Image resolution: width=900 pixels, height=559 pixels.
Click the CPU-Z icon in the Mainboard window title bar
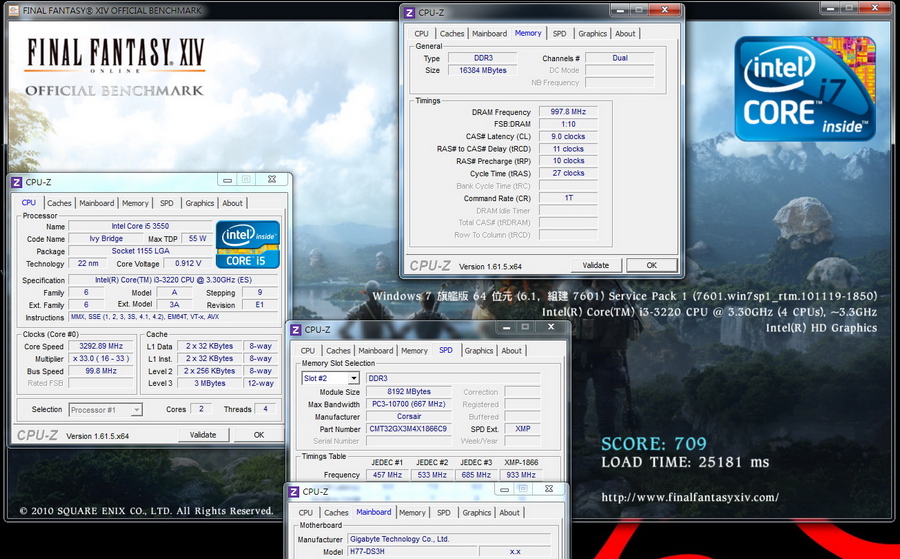[294, 491]
